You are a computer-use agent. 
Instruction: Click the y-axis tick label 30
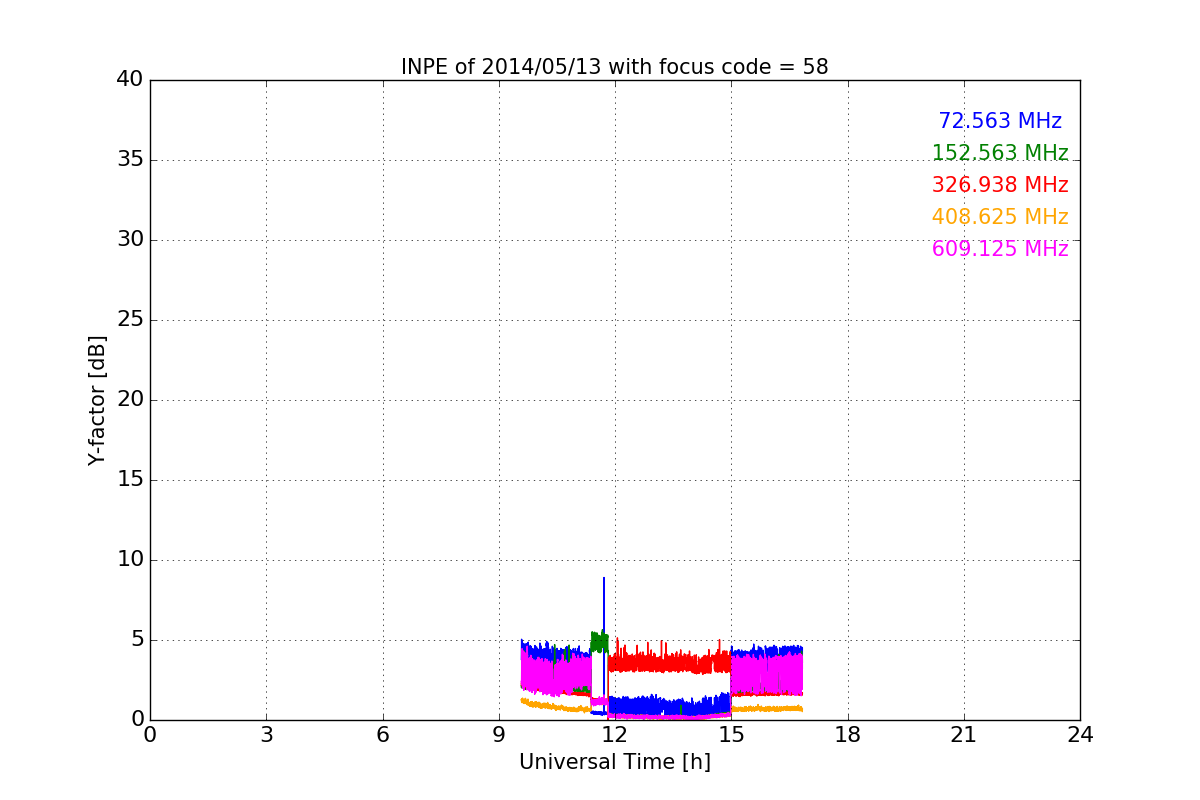(x=130, y=240)
